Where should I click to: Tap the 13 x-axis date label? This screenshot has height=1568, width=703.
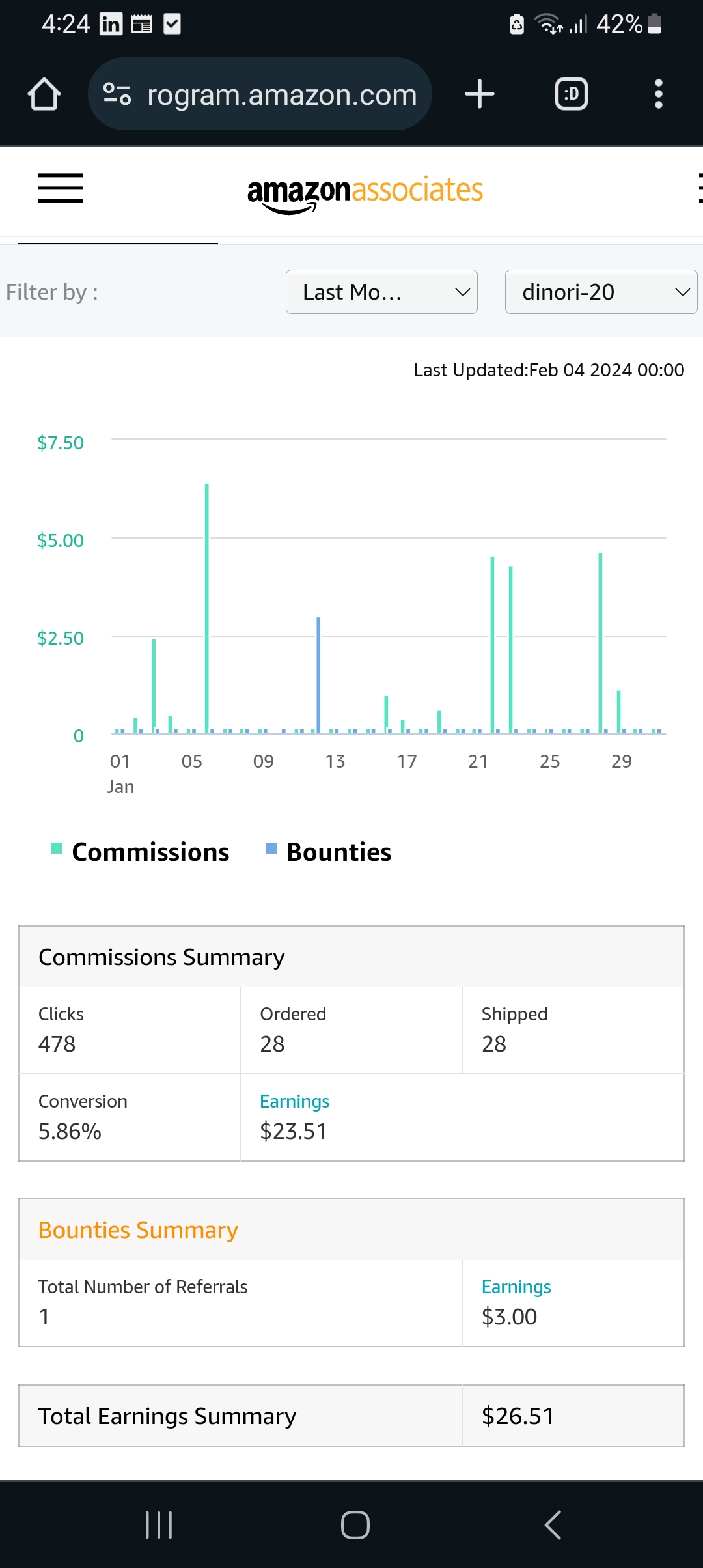[x=335, y=761]
